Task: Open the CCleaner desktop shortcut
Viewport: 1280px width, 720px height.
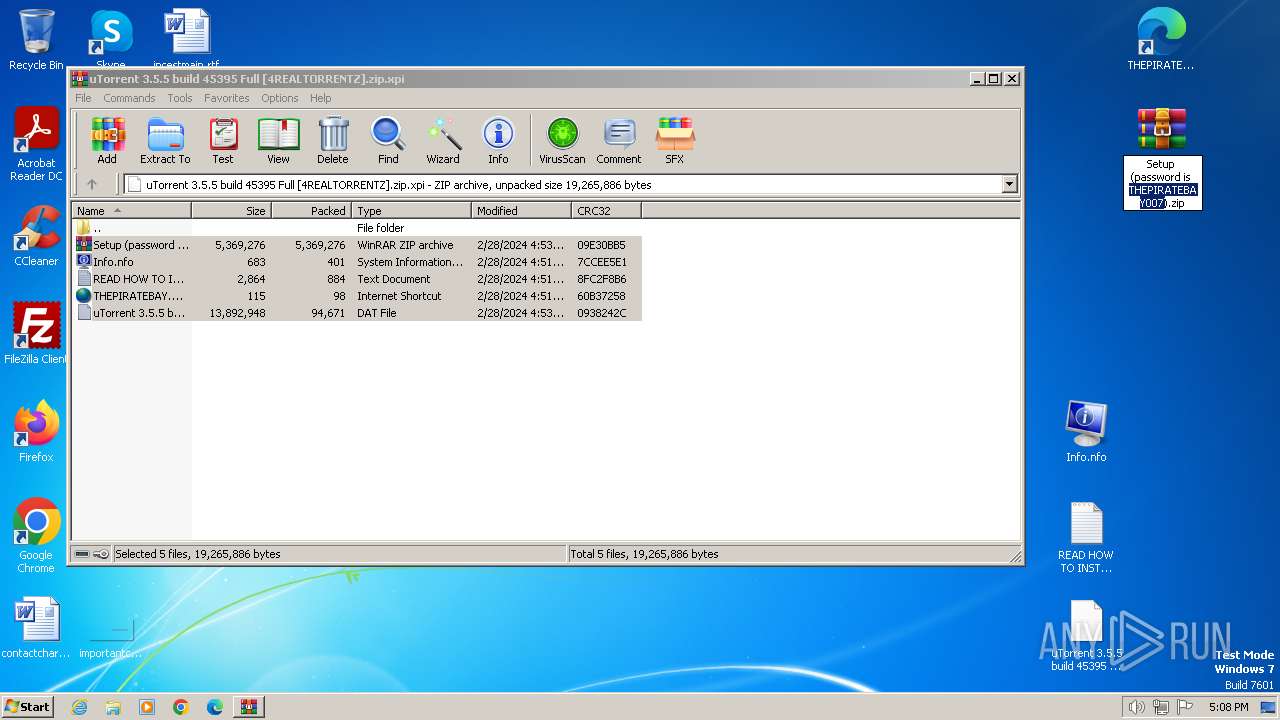Action: [36, 235]
